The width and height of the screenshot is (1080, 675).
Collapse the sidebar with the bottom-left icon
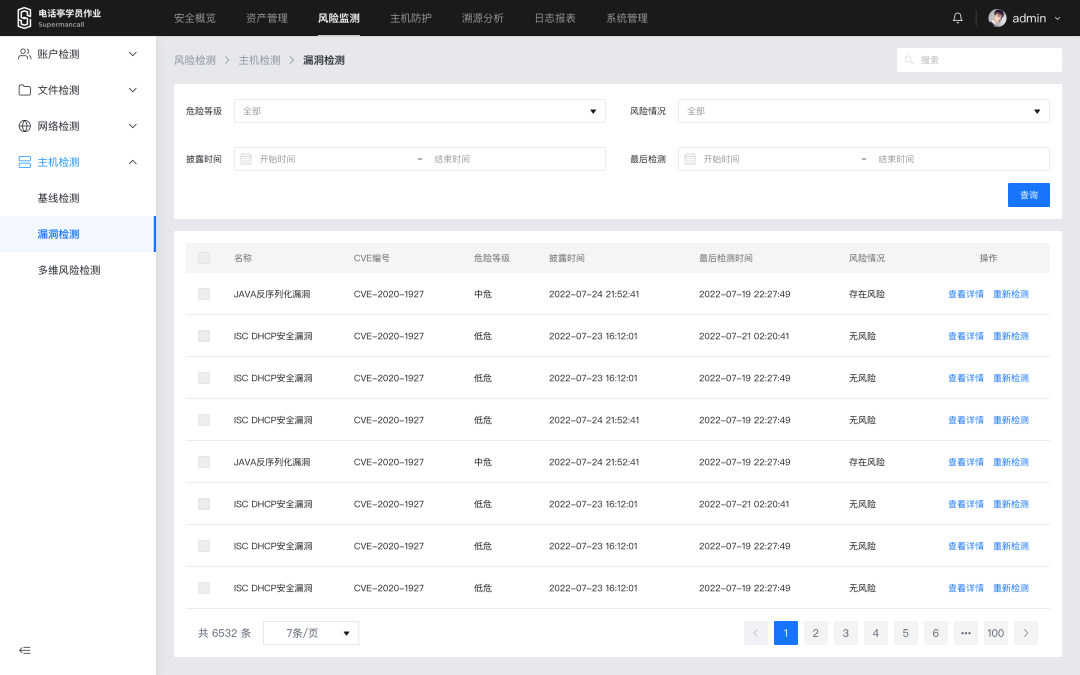click(25, 650)
